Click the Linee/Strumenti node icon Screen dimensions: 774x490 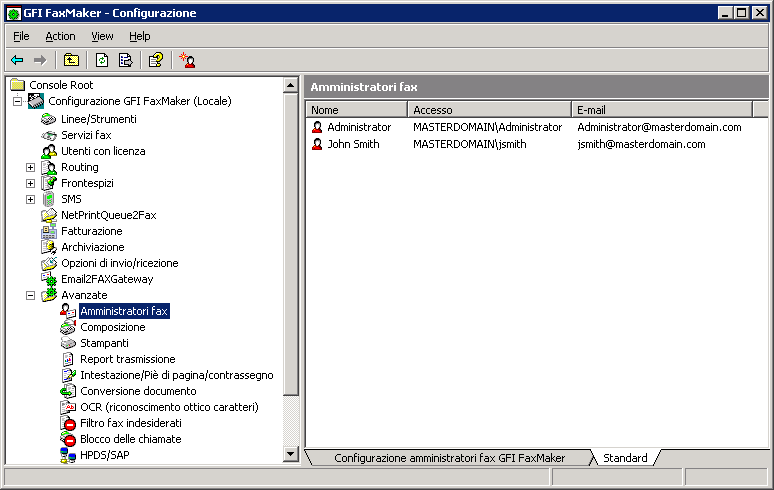coord(48,119)
